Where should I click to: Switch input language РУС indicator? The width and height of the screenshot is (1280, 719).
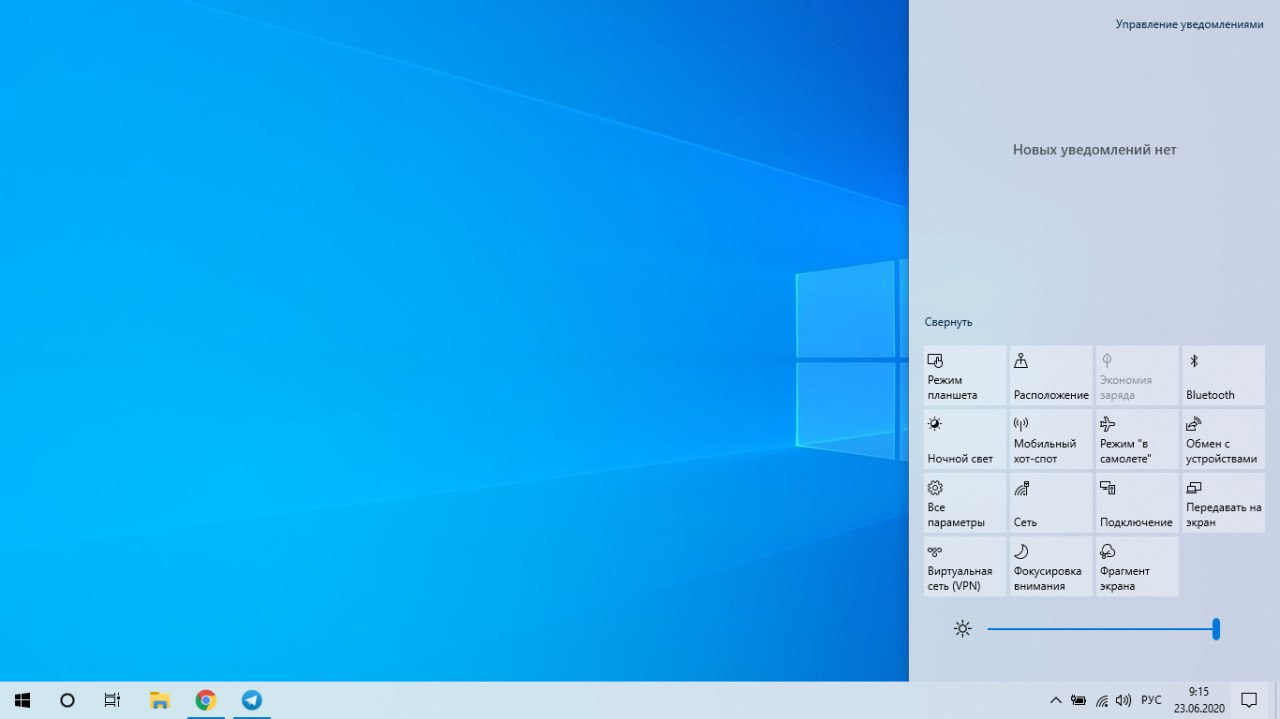point(1152,700)
